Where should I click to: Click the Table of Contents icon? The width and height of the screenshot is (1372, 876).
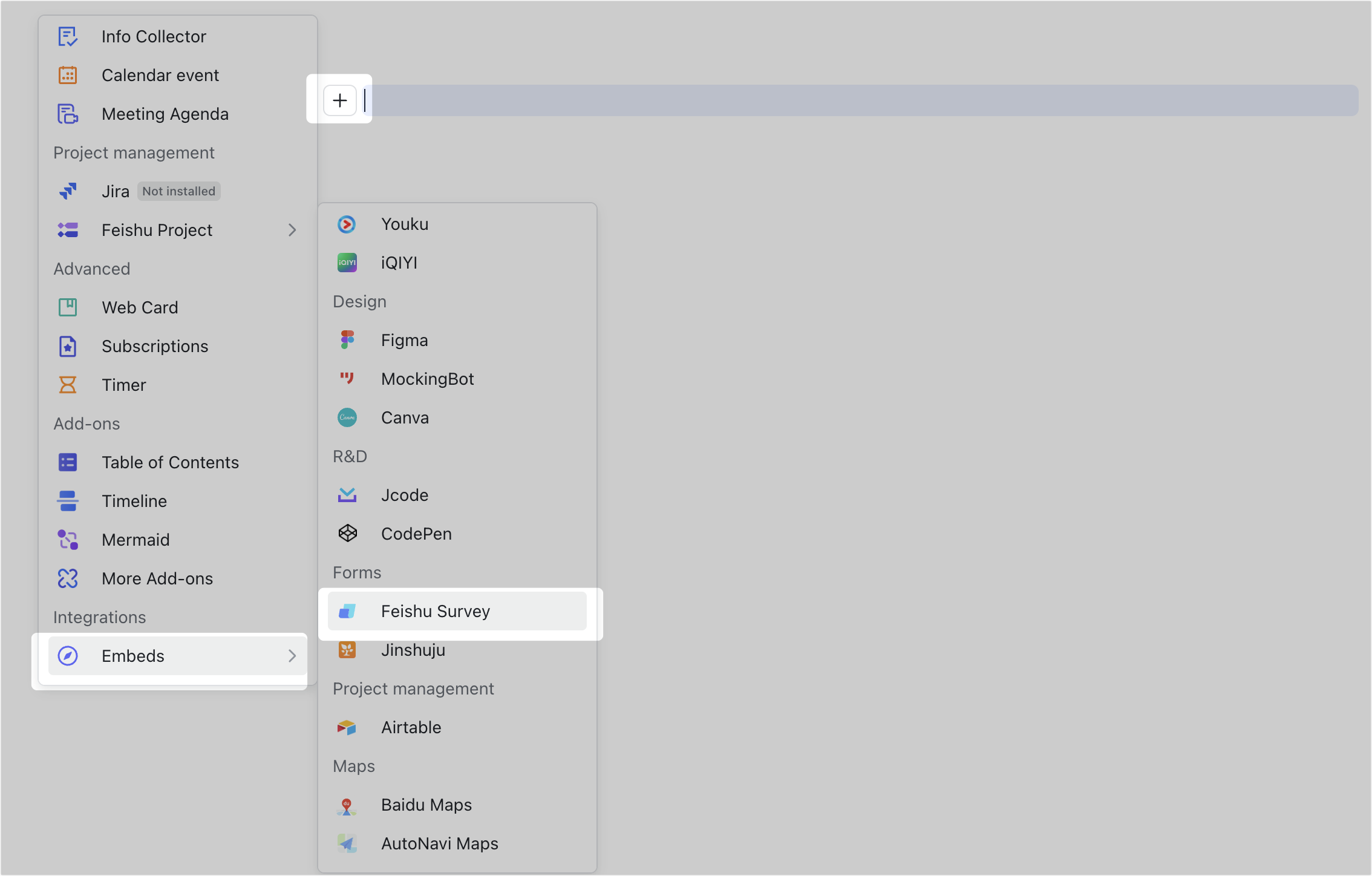pos(68,462)
